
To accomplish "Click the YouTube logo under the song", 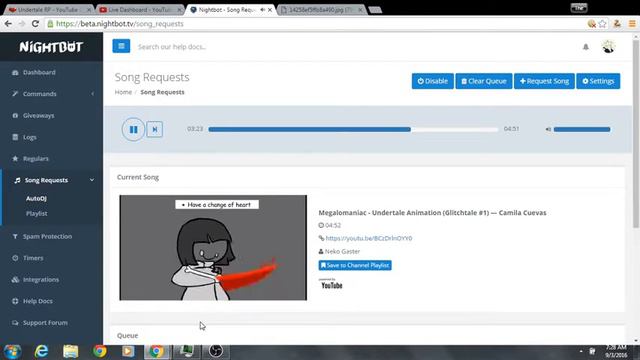I will pyautogui.click(x=331, y=284).
